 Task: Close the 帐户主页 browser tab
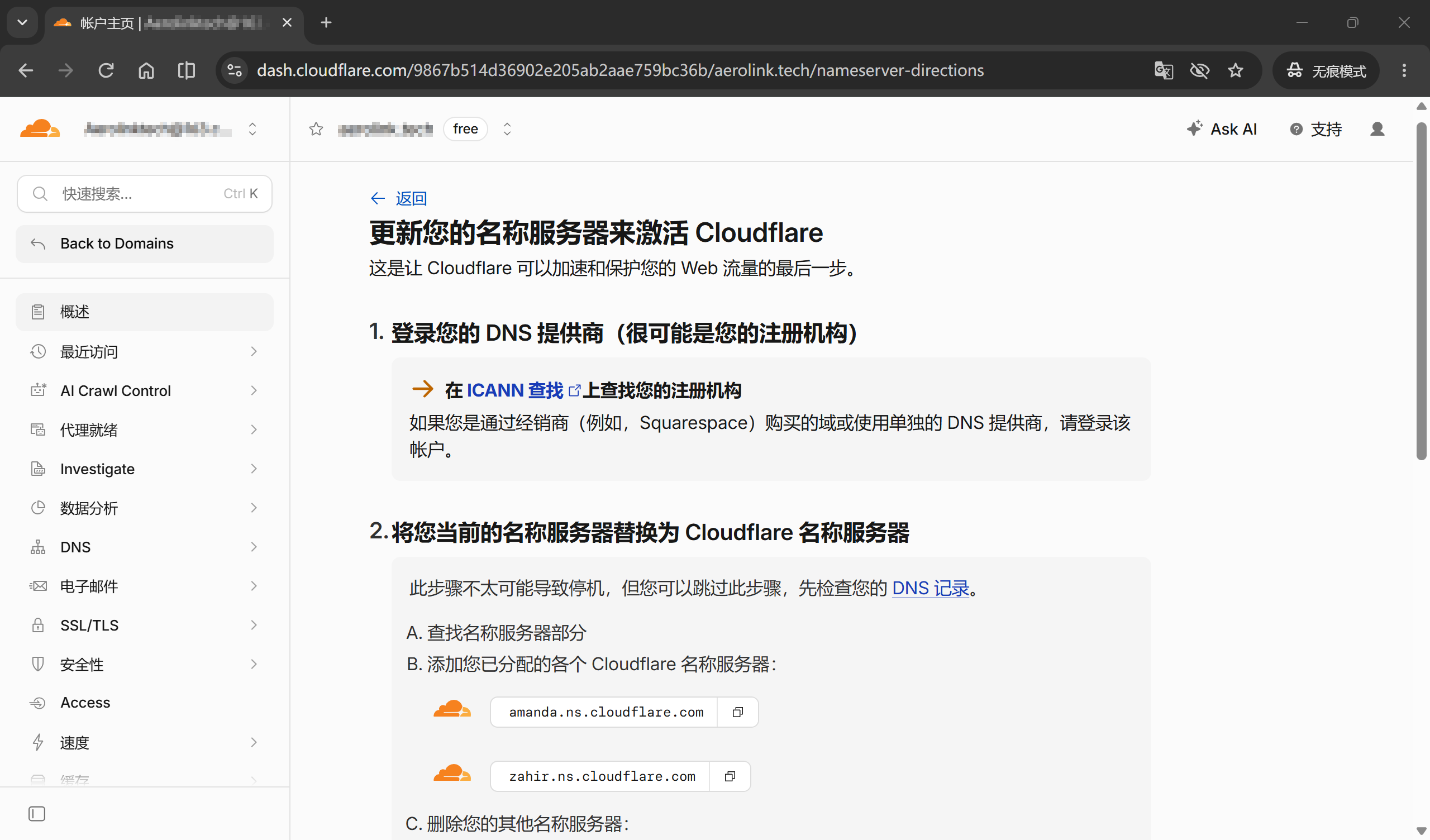(287, 23)
